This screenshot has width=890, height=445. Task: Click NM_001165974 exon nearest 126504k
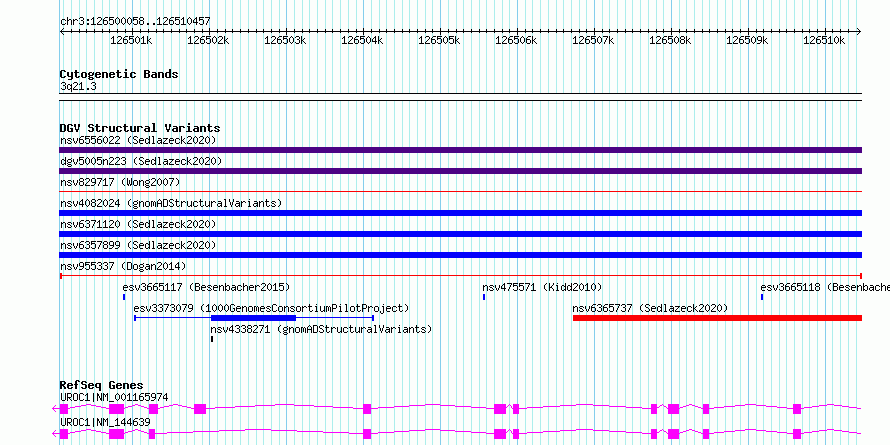[367, 409]
